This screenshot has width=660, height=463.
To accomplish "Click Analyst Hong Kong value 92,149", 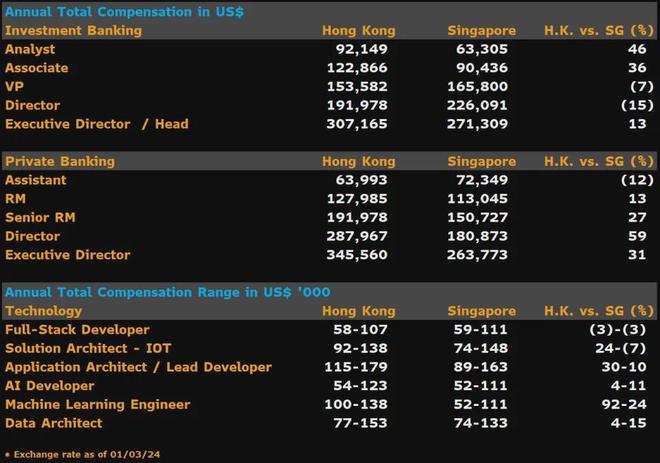I will (362, 49).
